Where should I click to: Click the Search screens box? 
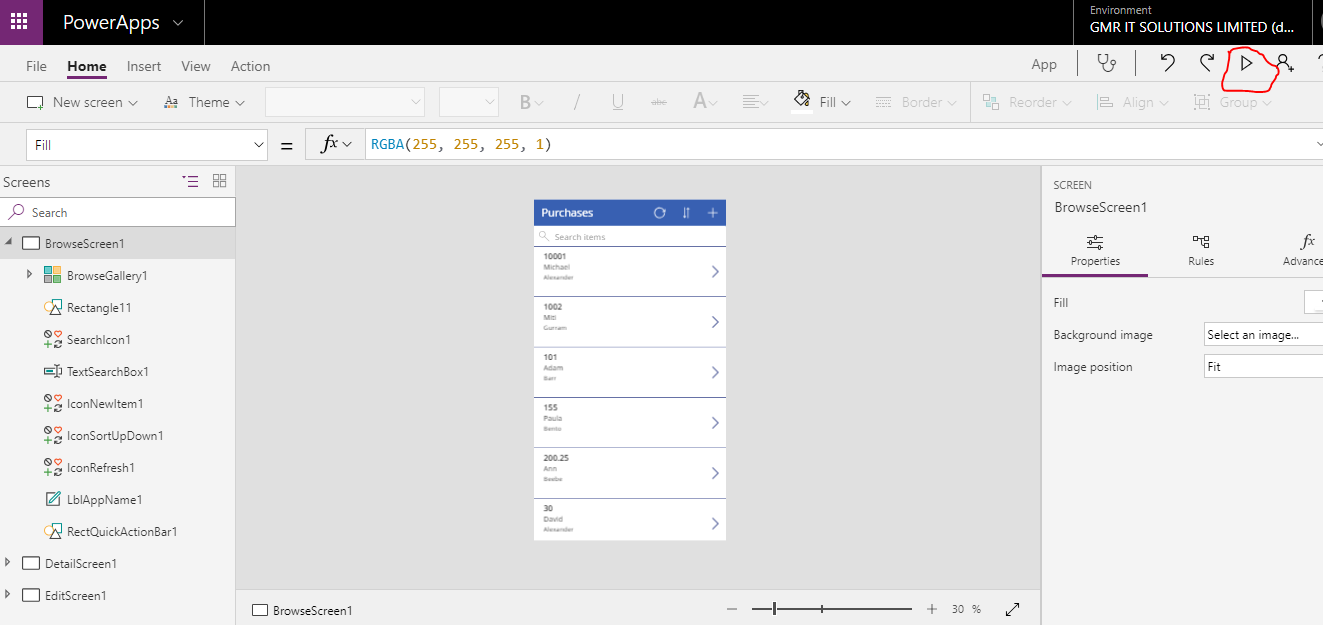point(118,212)
